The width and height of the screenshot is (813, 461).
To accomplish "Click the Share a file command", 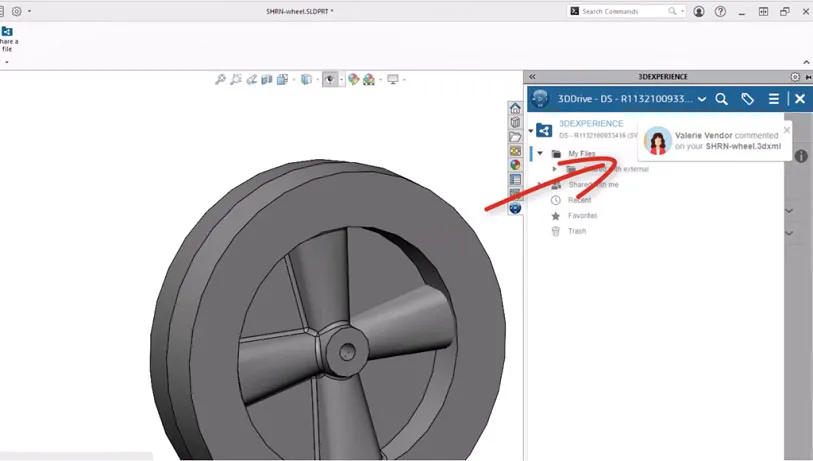I will [x=8, y=39].
